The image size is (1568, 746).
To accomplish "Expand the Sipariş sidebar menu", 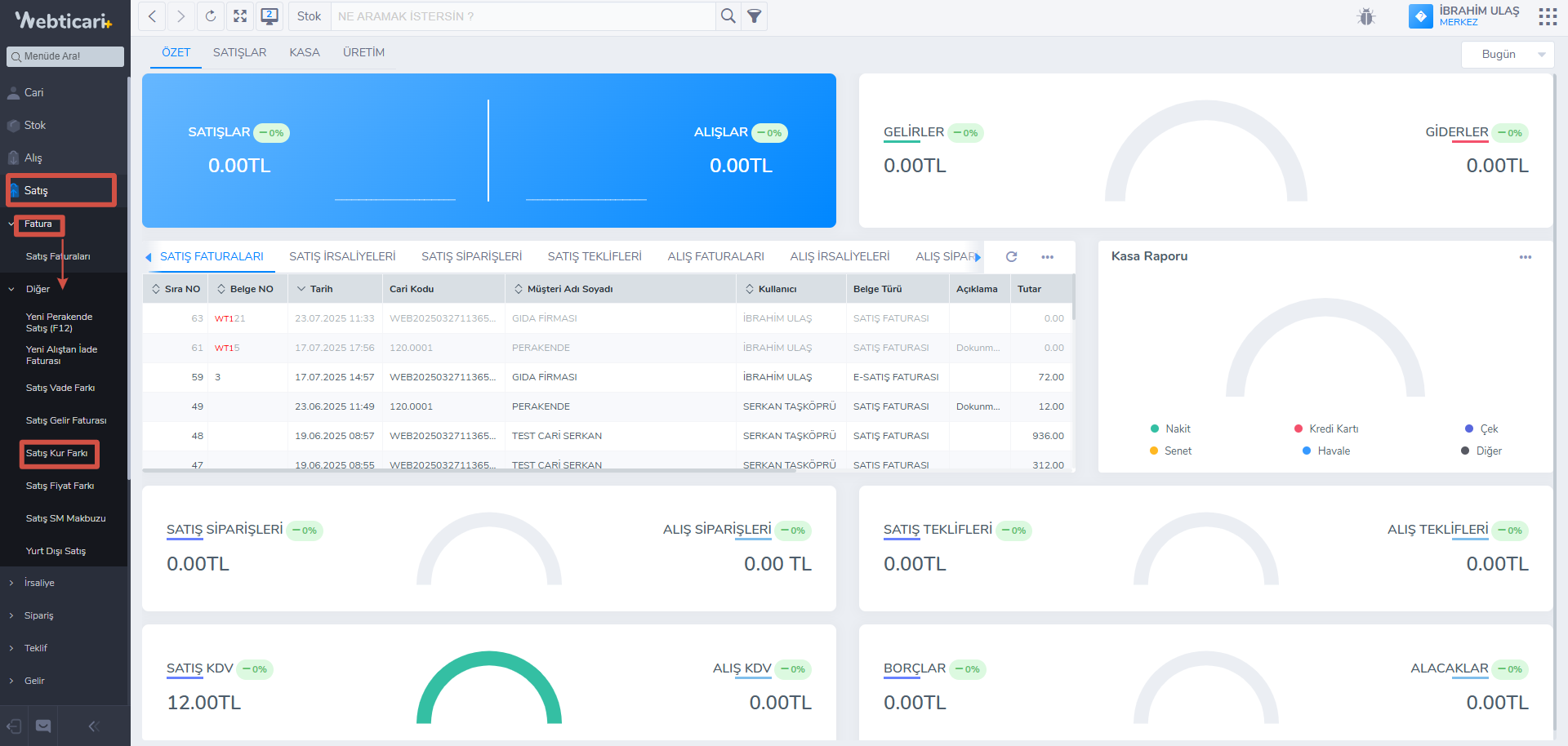I will 38,615.
